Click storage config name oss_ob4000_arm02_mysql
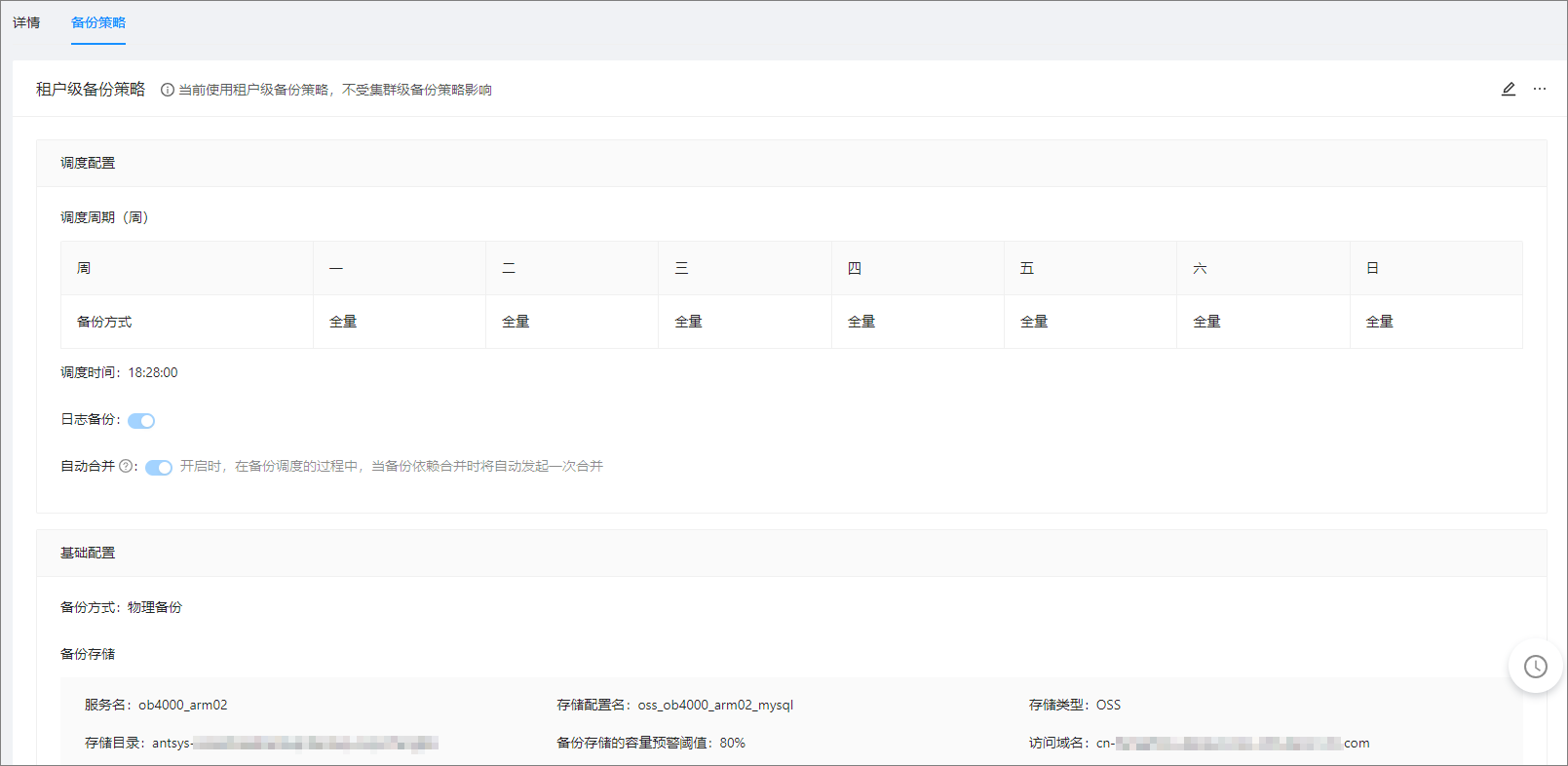This screenshot has width=1568, height=766. coord(716,705)
